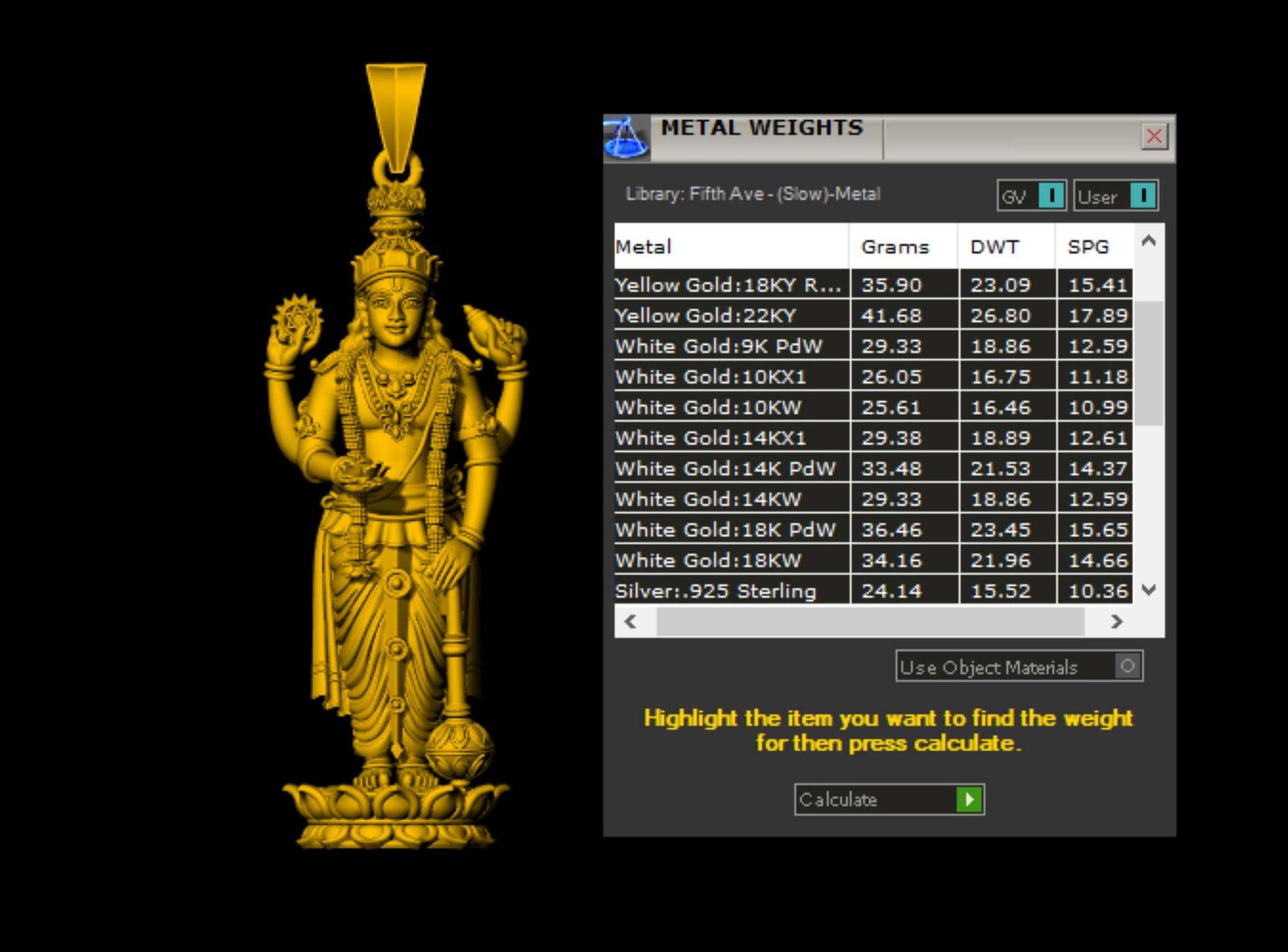Viewport: 1288px width, 952px height.
Task: Click the DWT column header
Action: pos(994,246)
